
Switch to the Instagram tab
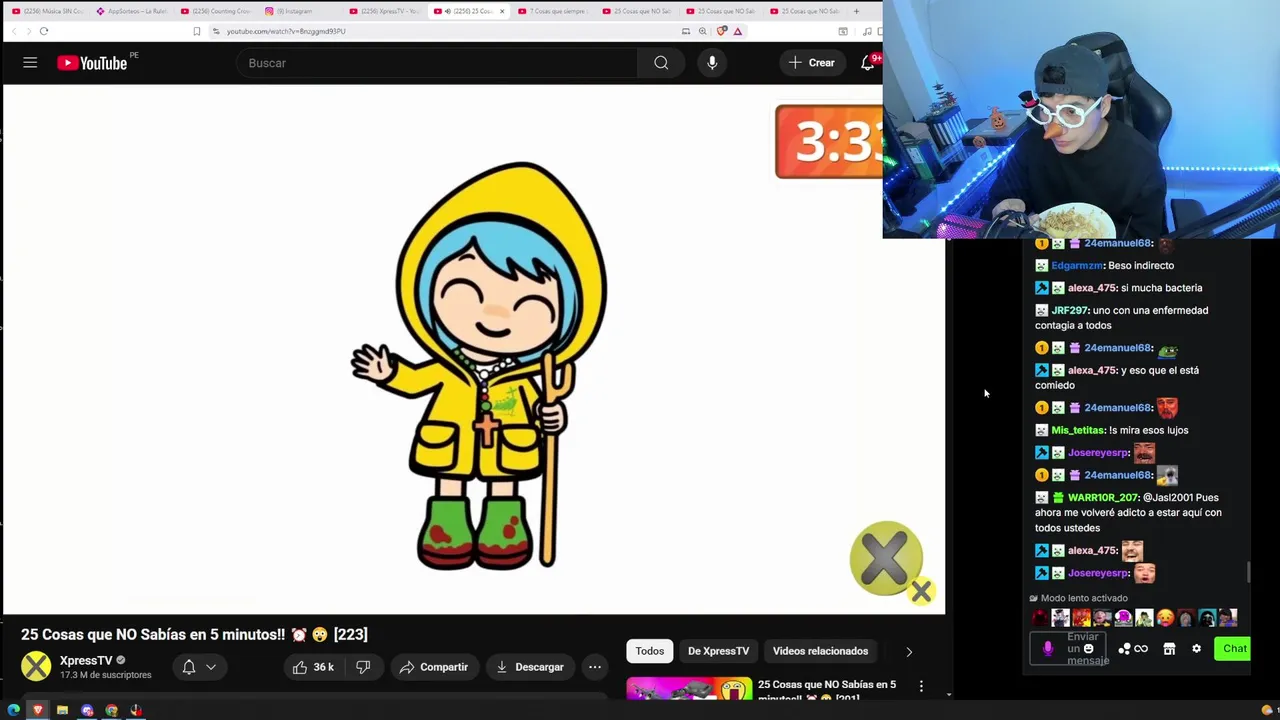(x=300, y=11)
